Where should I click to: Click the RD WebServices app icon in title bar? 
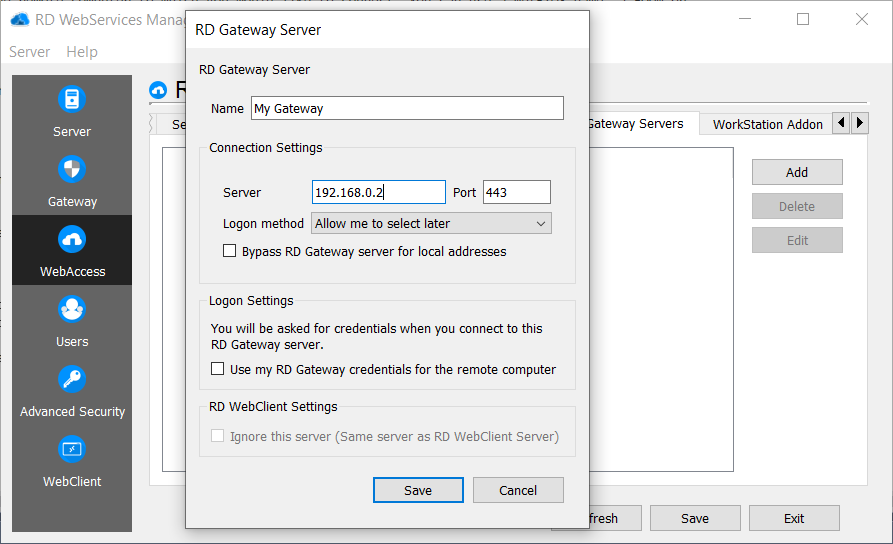point(20,19)
